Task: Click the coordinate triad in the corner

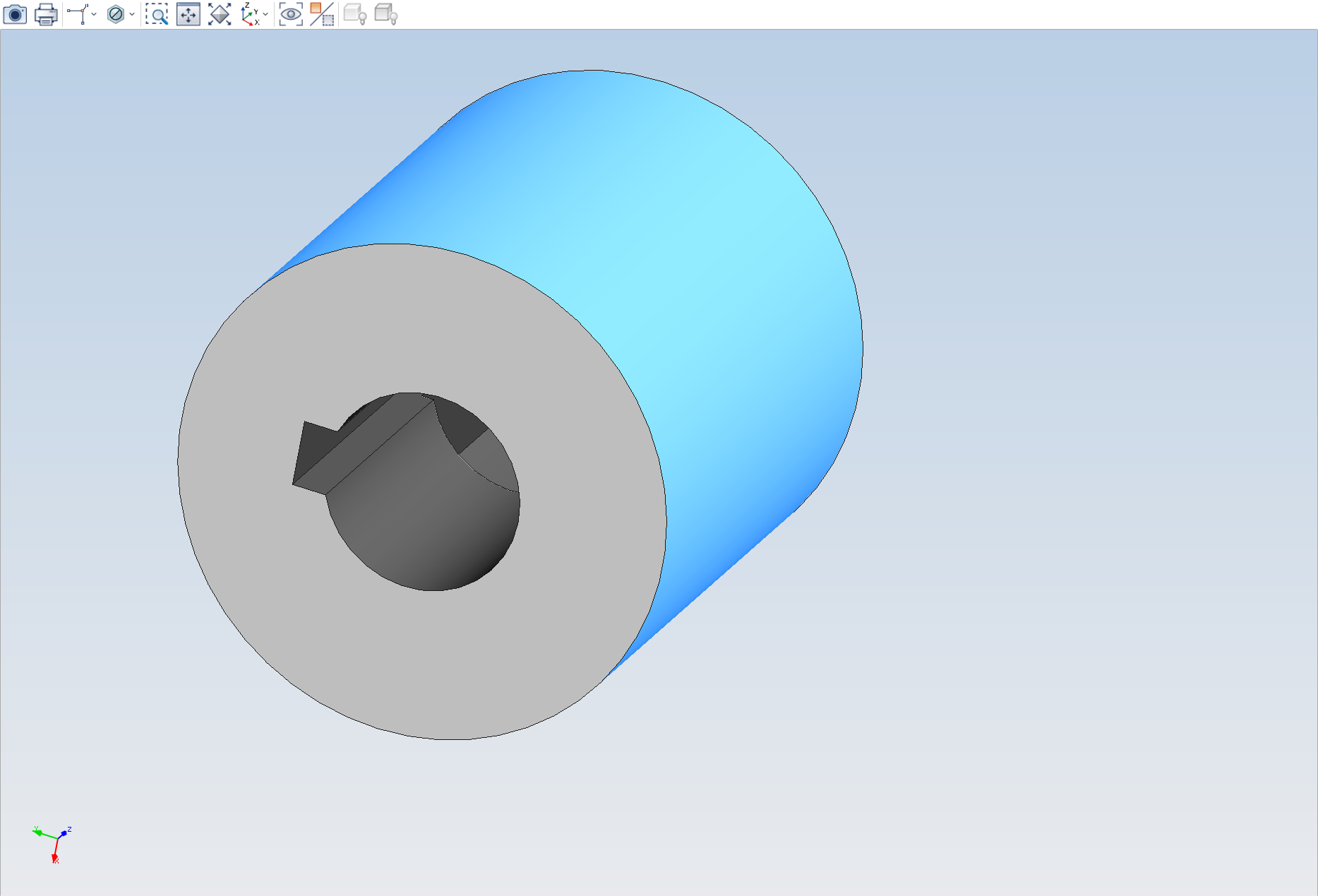Action: point(53,843)
